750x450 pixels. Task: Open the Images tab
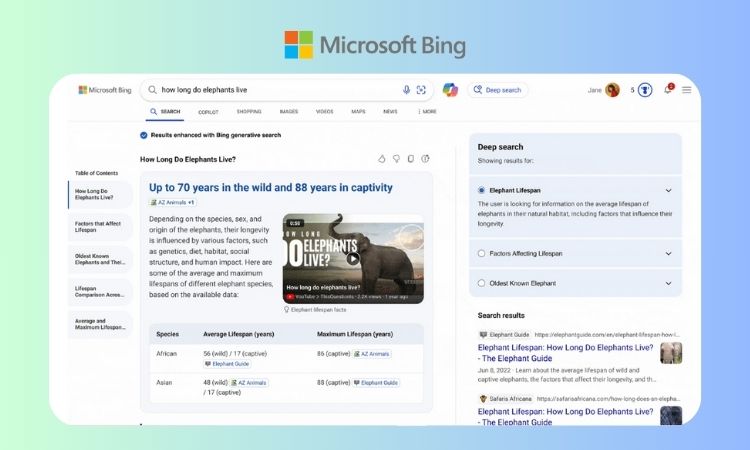click(288, 111)
